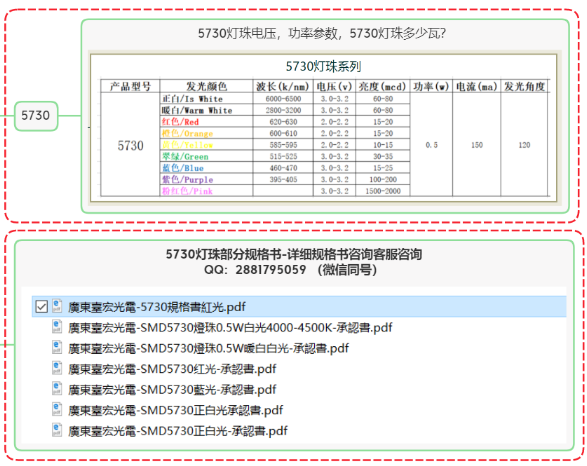The width and height of the screenshot is (587, 466).
Task: Click the 红色/Red color row label
Action: pyautogui.click(x=180, y=122)
